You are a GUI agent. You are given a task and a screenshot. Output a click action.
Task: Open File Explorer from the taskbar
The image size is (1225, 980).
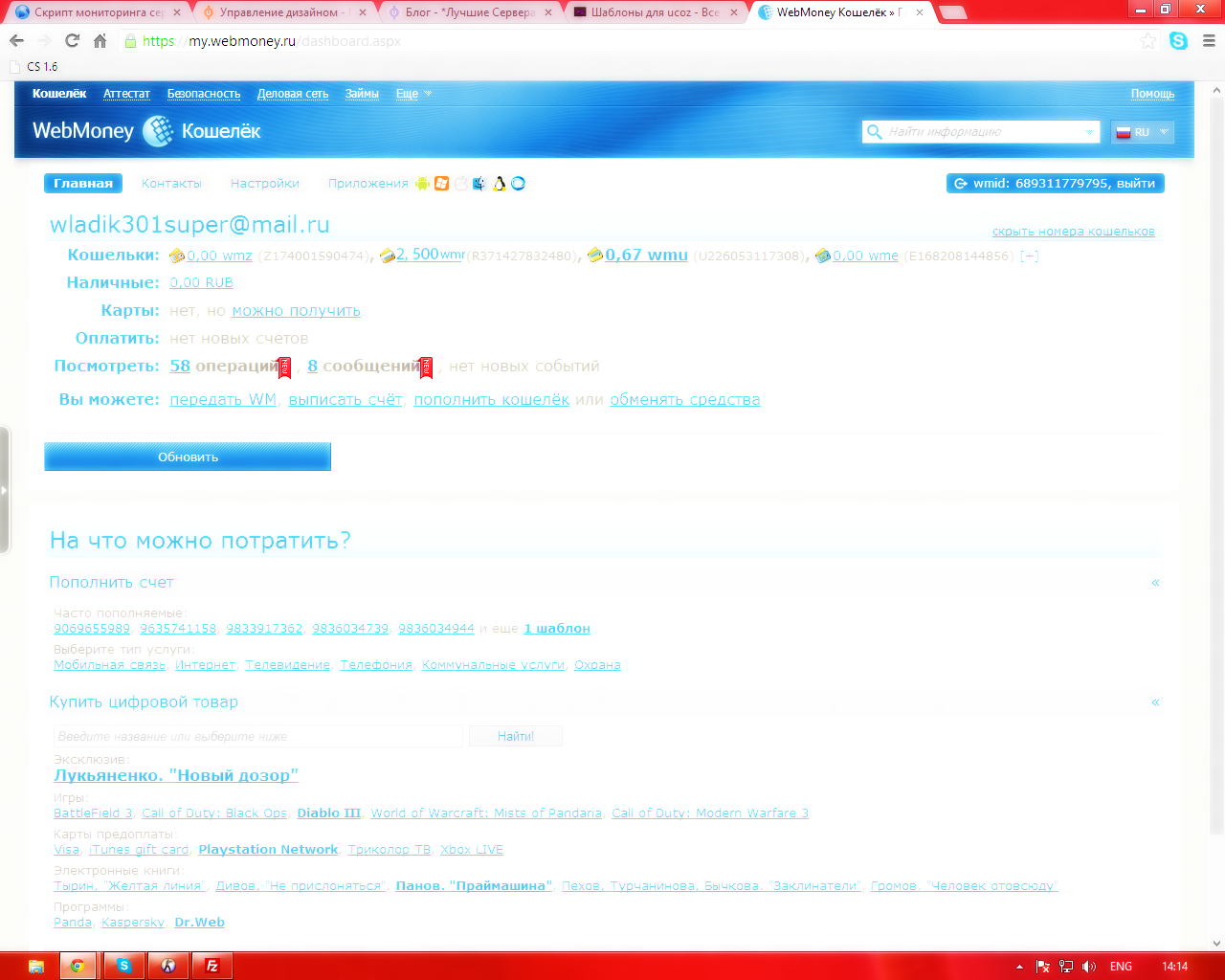click(x=36, y=966)
